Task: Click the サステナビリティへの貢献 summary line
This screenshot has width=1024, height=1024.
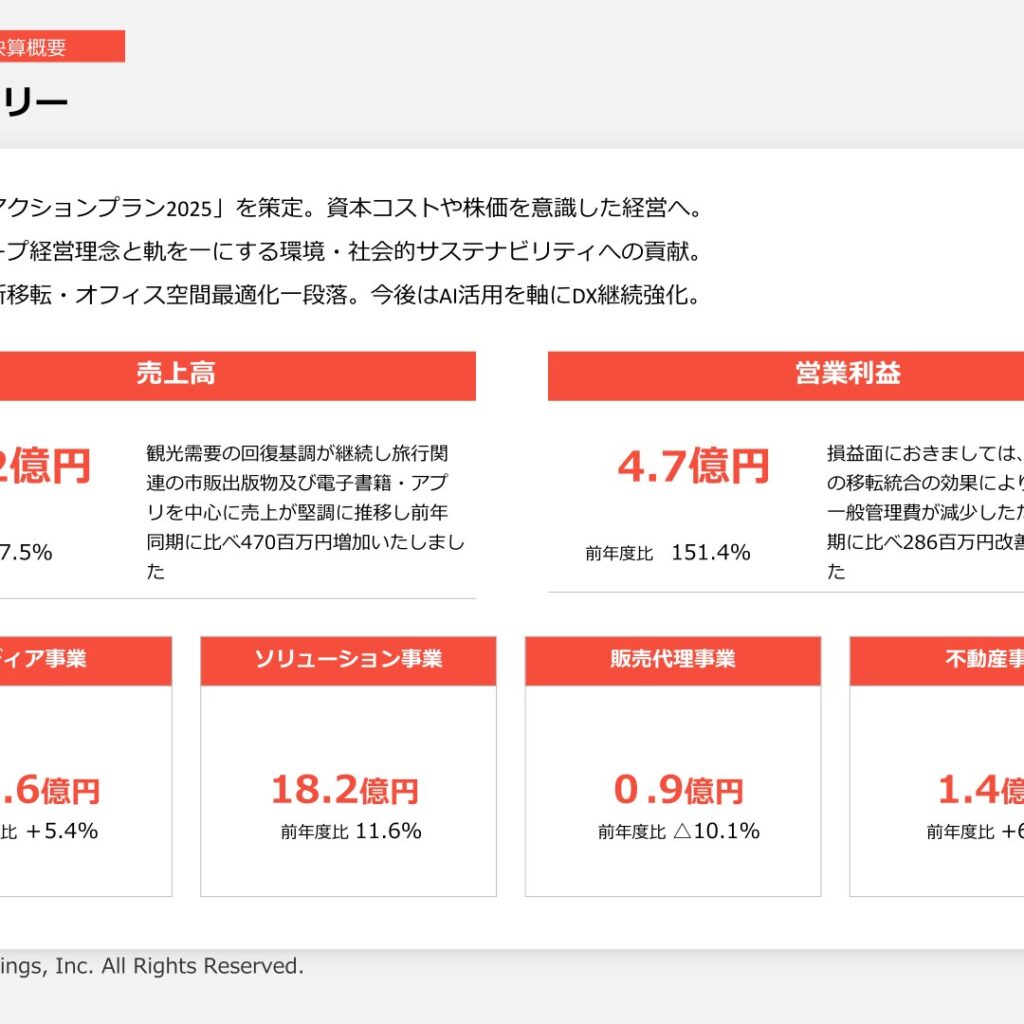Action: (x=350, y=251)
